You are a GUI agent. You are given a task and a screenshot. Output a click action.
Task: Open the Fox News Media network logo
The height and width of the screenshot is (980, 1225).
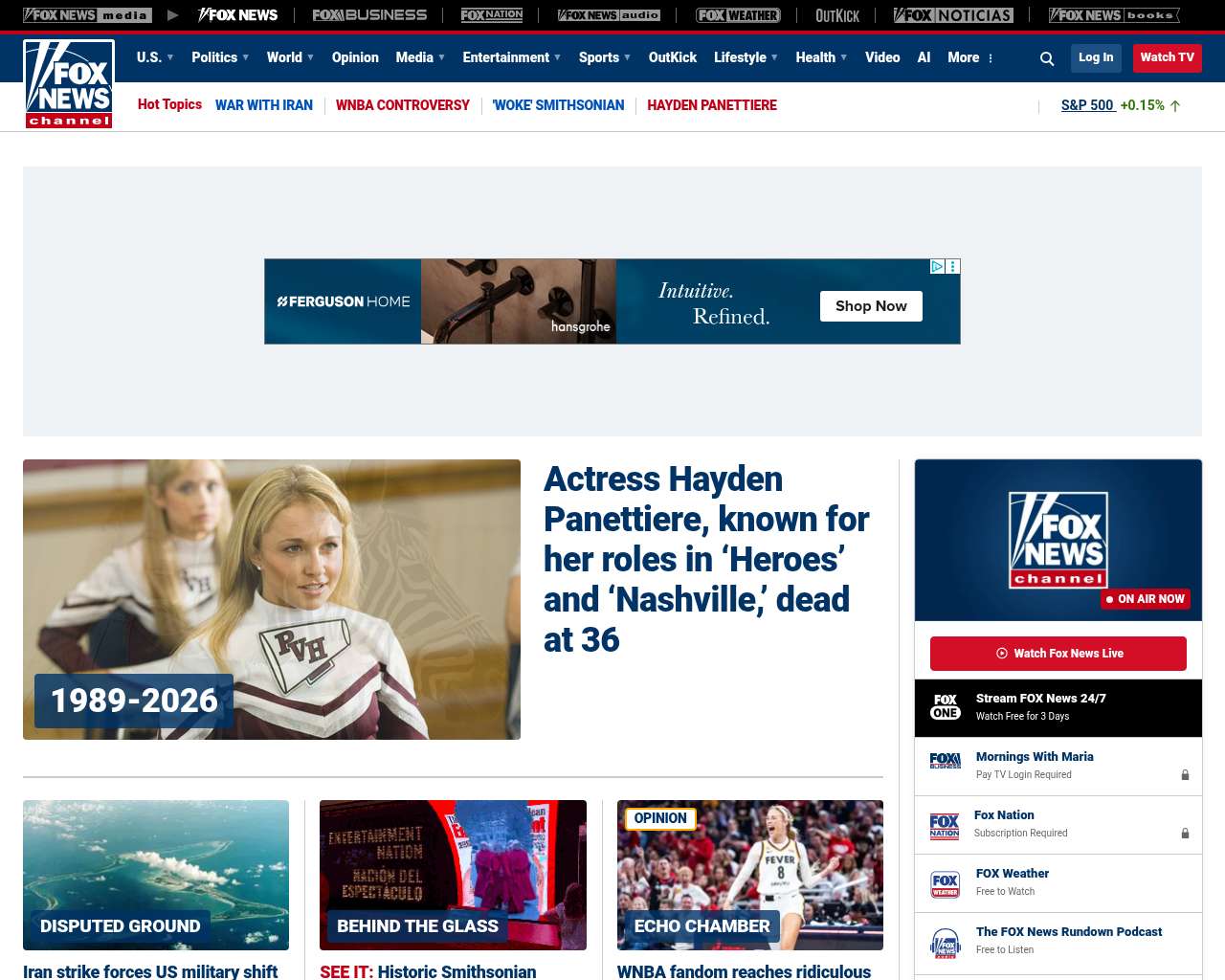coord(87,15)
